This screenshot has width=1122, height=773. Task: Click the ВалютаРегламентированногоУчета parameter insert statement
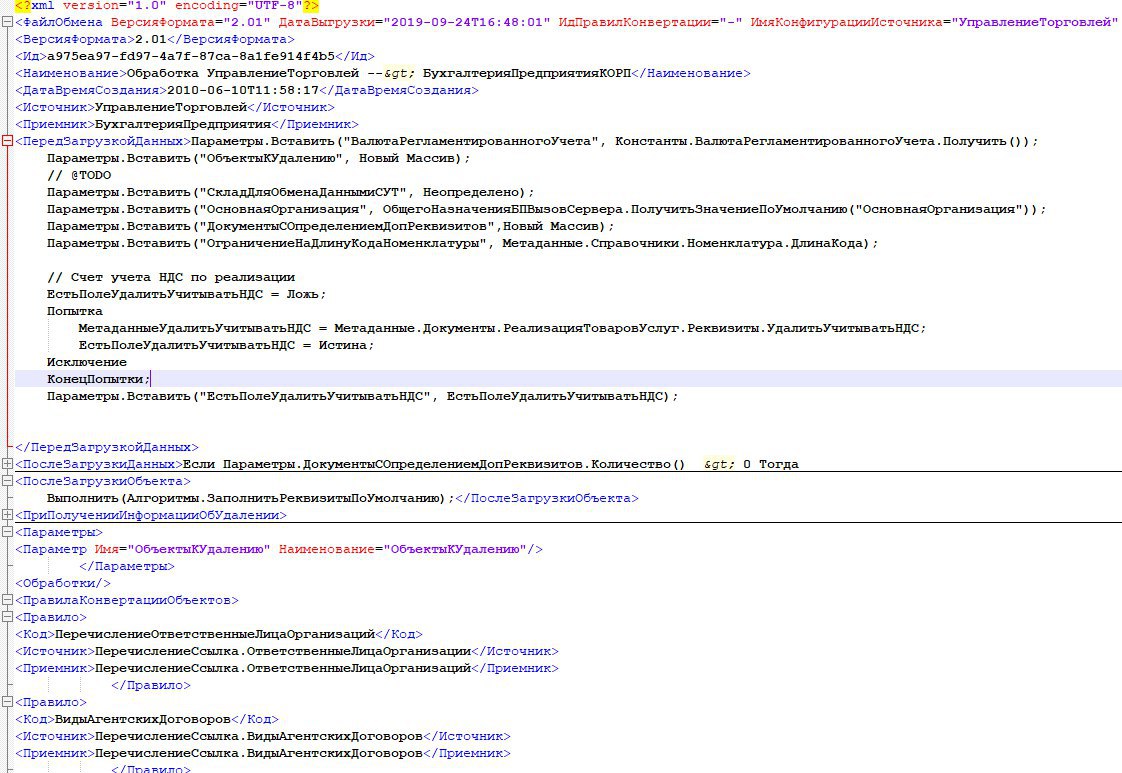click(x=615, y=141)
